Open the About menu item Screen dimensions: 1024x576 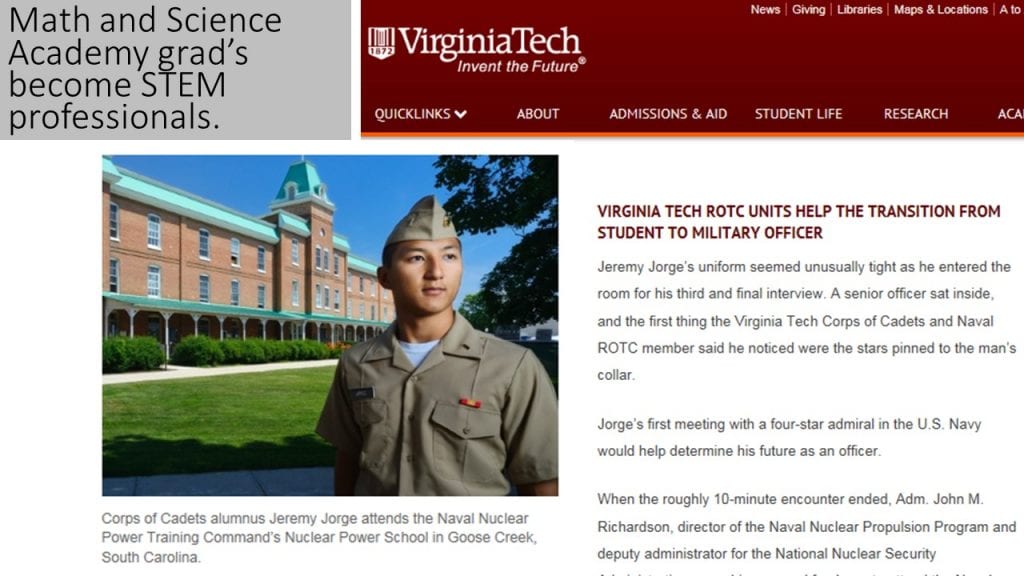pos(537,114)
